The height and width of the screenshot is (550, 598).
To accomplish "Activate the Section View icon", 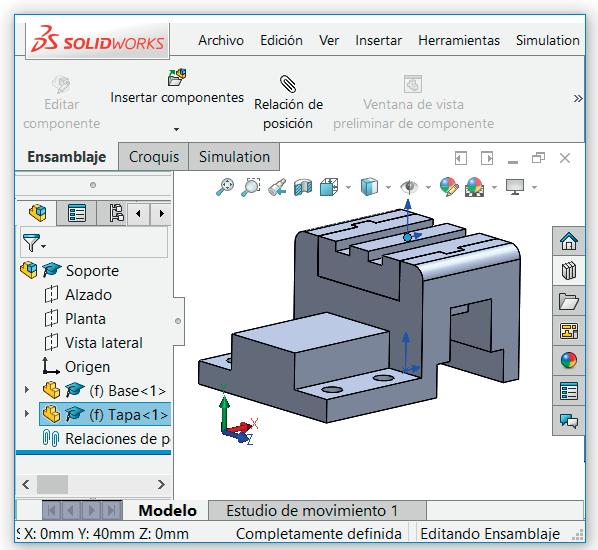I will tap(303, 187).
